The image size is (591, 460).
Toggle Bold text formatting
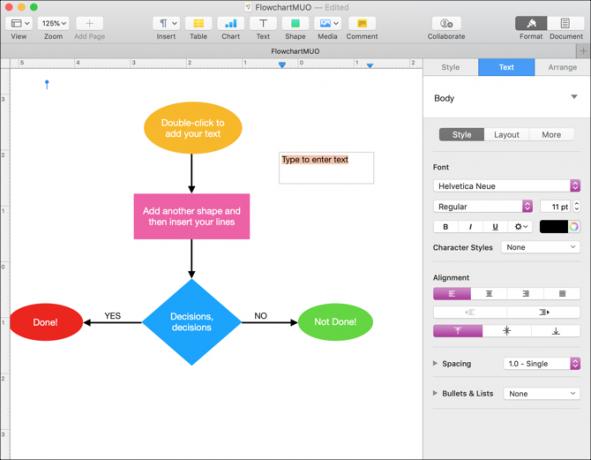click(x=446, y=227)
